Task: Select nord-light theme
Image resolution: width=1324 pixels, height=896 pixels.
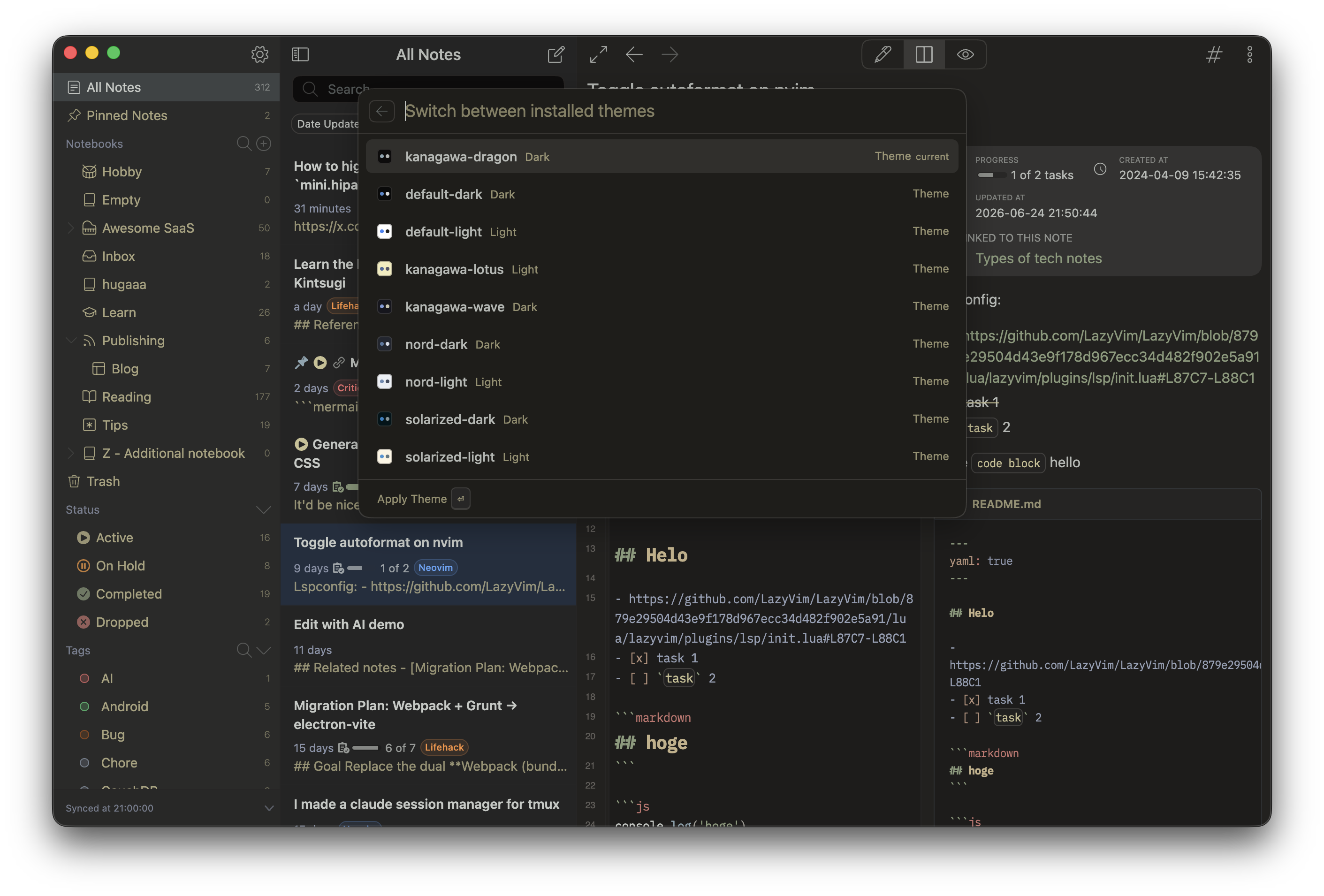Action: click(x=662, y=382)
